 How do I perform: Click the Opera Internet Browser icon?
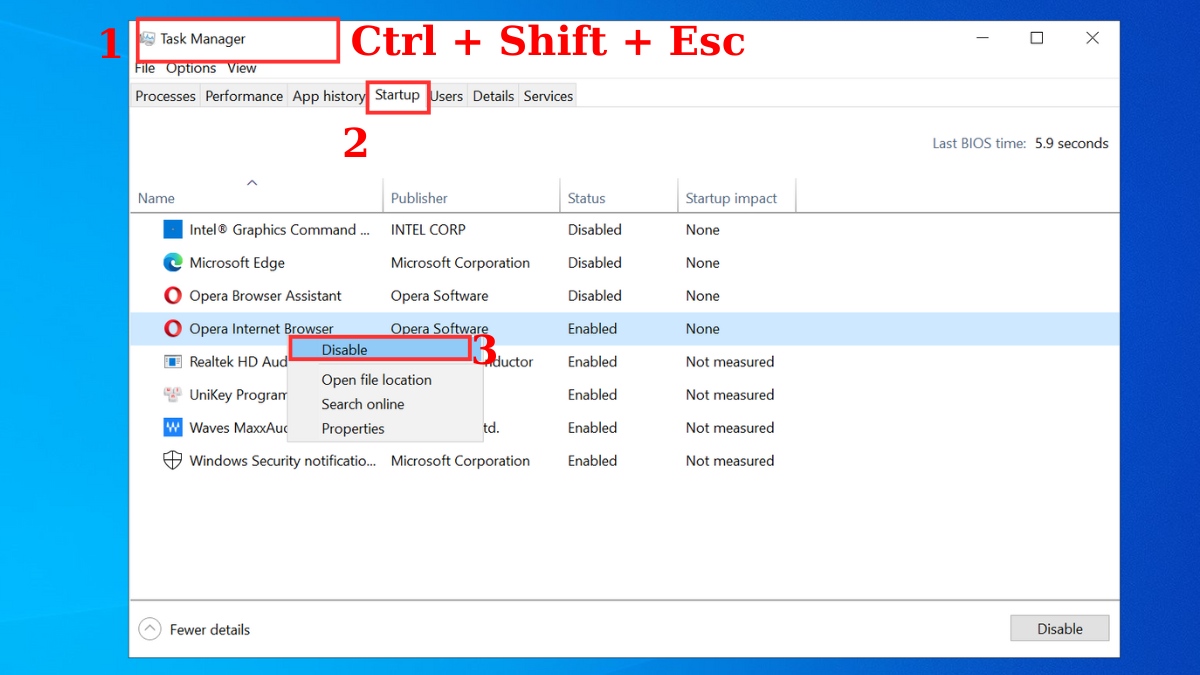[x=173, y=328]
